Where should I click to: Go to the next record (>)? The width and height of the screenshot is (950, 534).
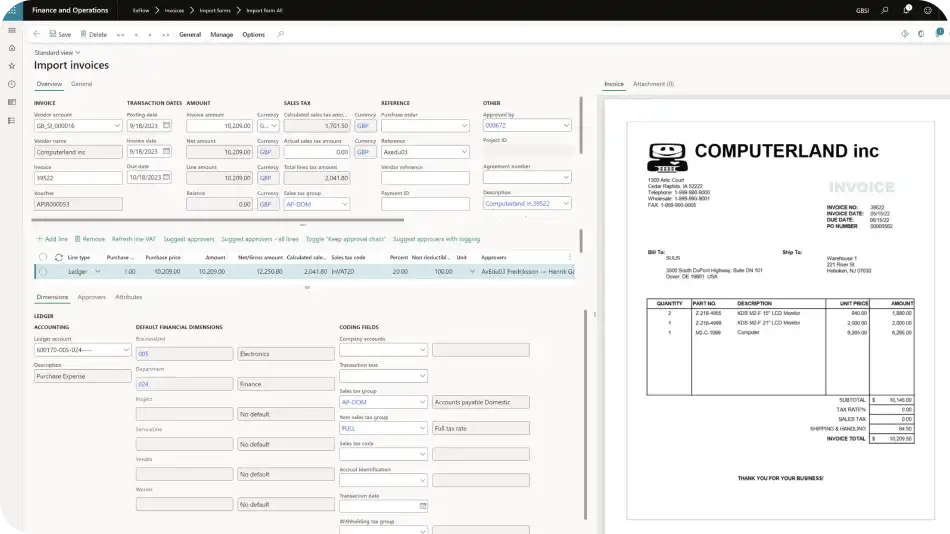pos(150,35)
